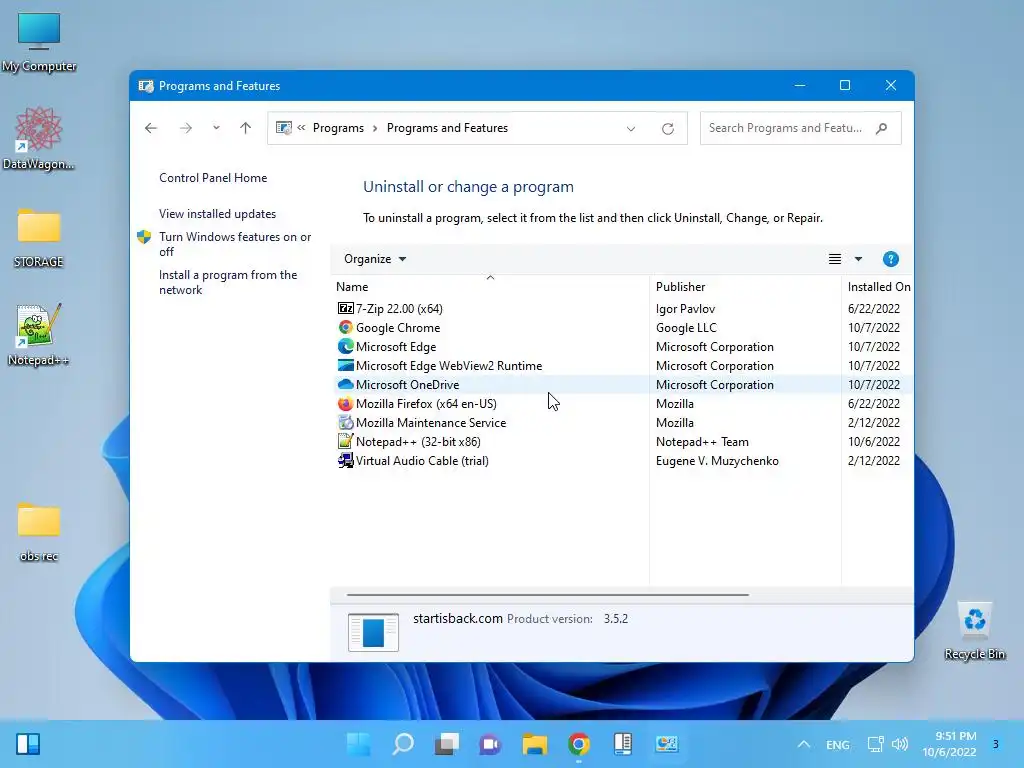This screenshot has width=1024, height=768.
Task: Open Control Panel Home link
Action: click(213, 178)
